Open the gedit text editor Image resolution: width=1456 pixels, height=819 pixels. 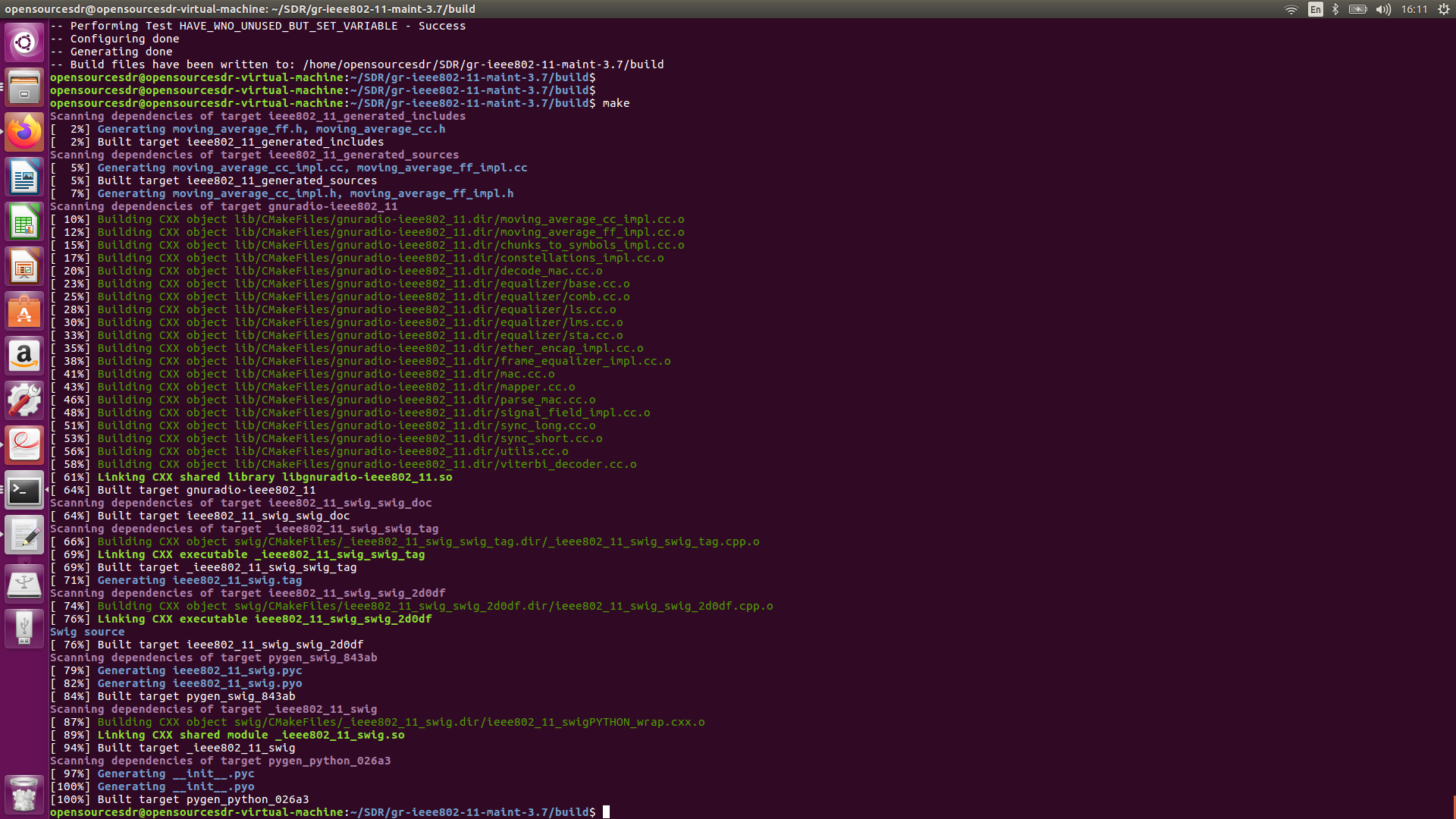(24, 535)
